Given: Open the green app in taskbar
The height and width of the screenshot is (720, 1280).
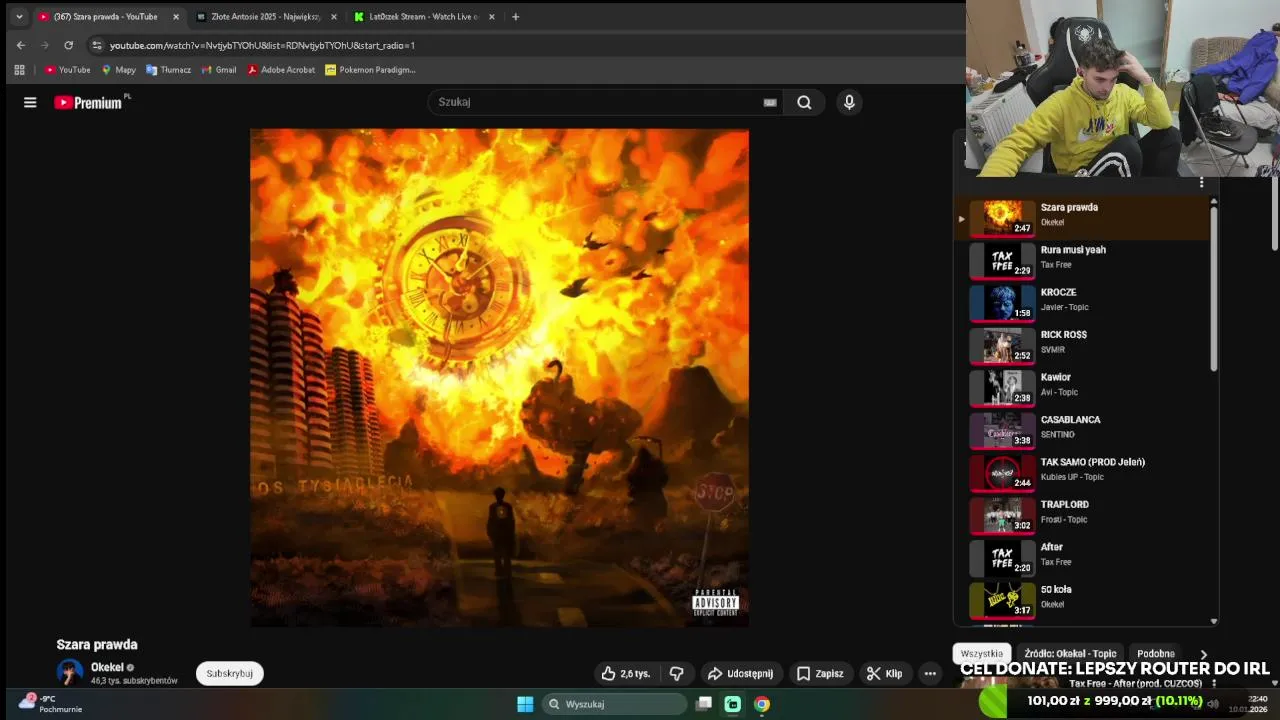Looking at the screenshot, I should coord(733,704).
